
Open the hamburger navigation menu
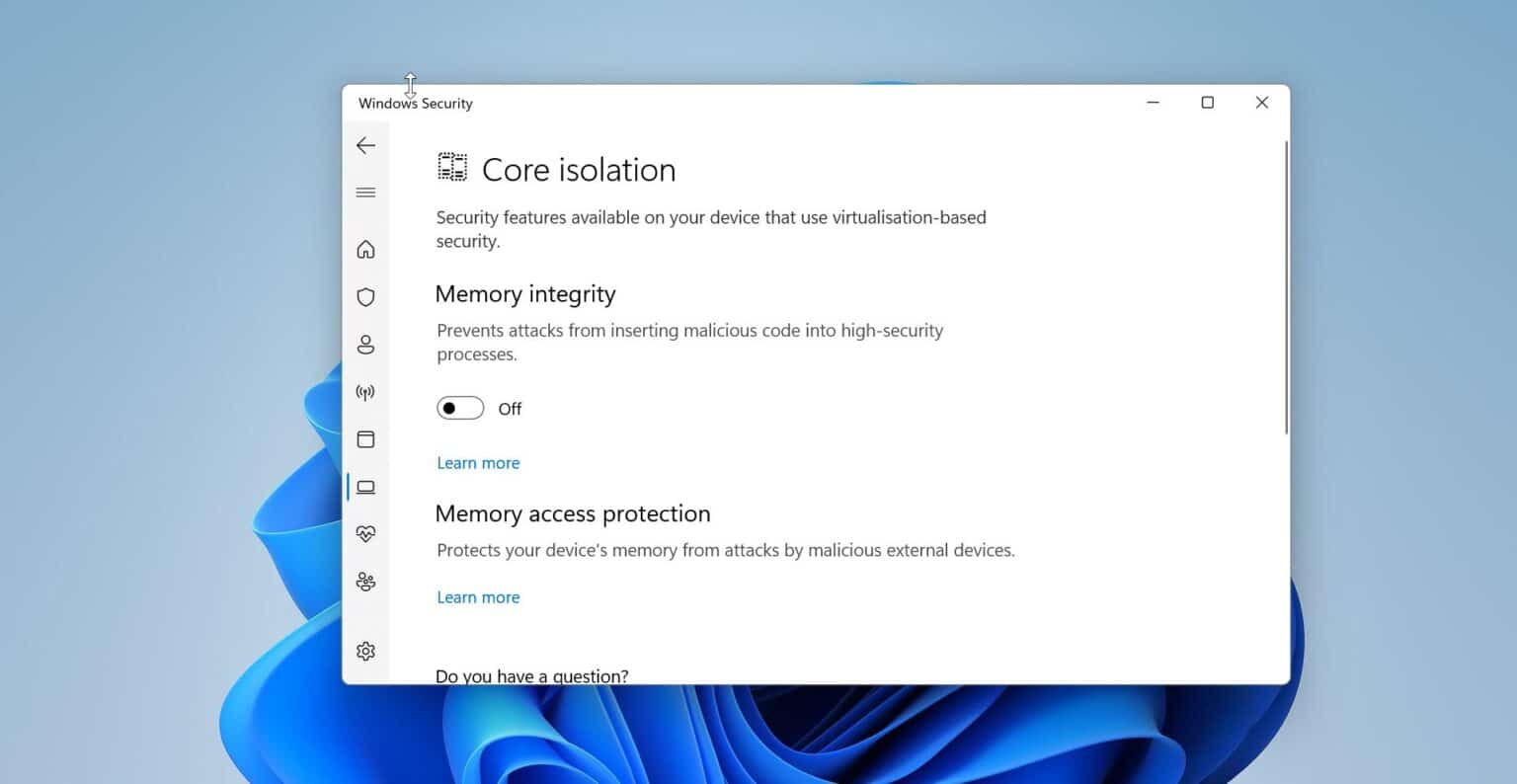coord(365,193)
